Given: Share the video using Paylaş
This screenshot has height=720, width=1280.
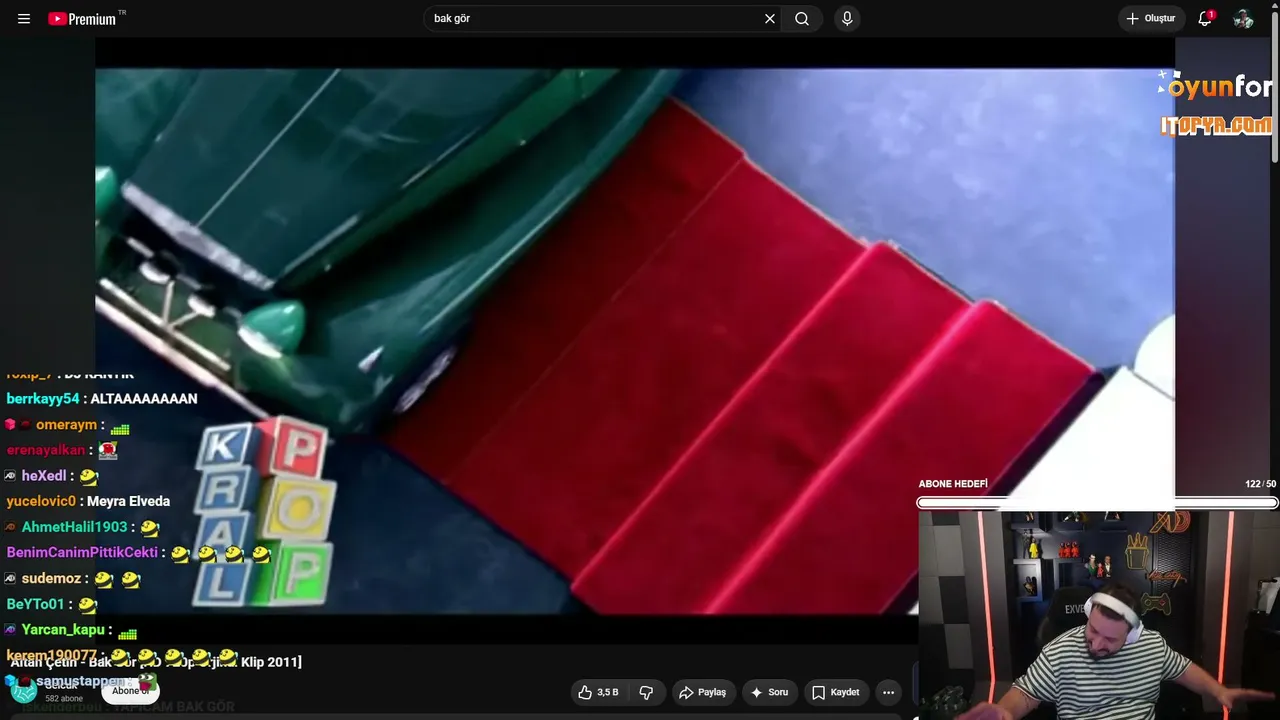Looking at the screenshot, I should click(x=702, y=692).
